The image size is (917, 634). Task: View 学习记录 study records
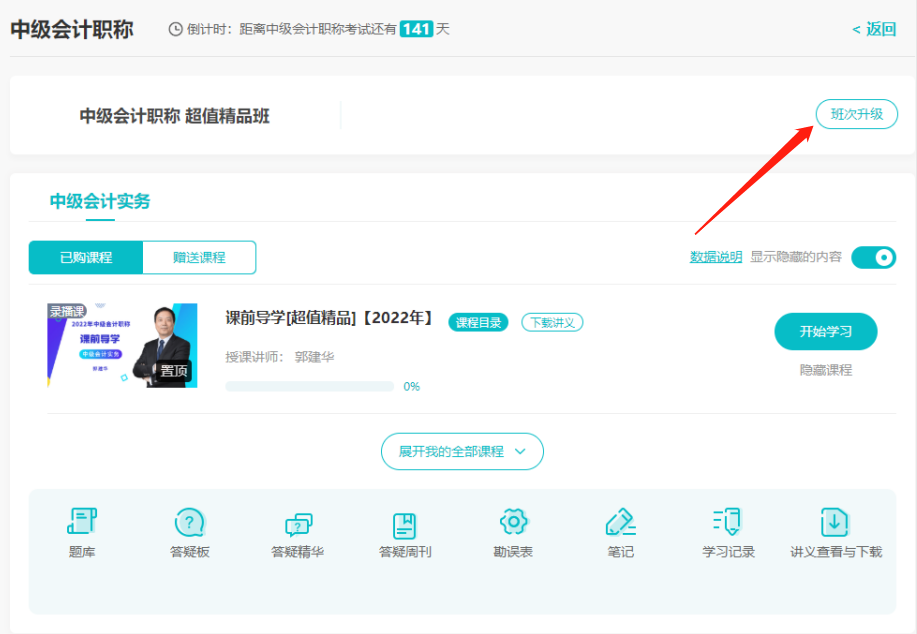coord(727,532)
